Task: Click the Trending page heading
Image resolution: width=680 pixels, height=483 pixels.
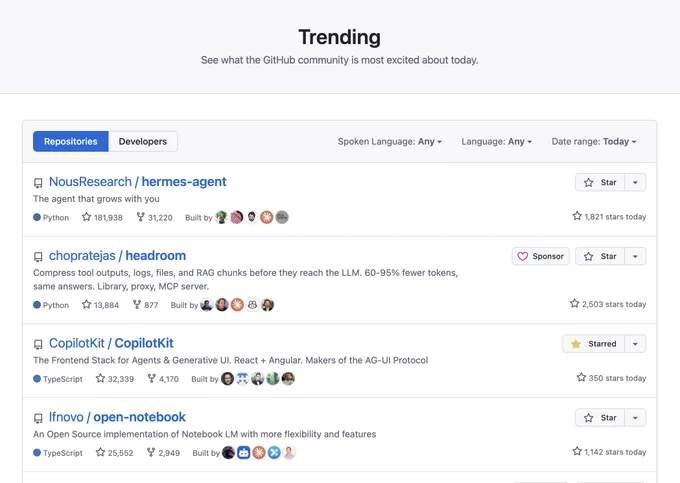Action: 340,37
